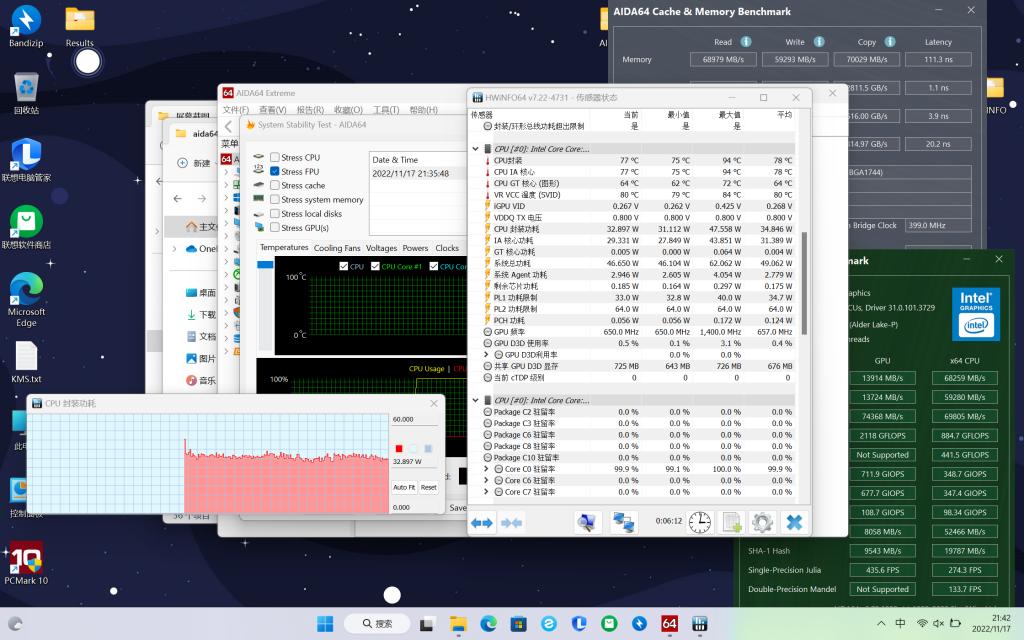Open HWiNFO sensor settings gear

[x=762, y=522]
